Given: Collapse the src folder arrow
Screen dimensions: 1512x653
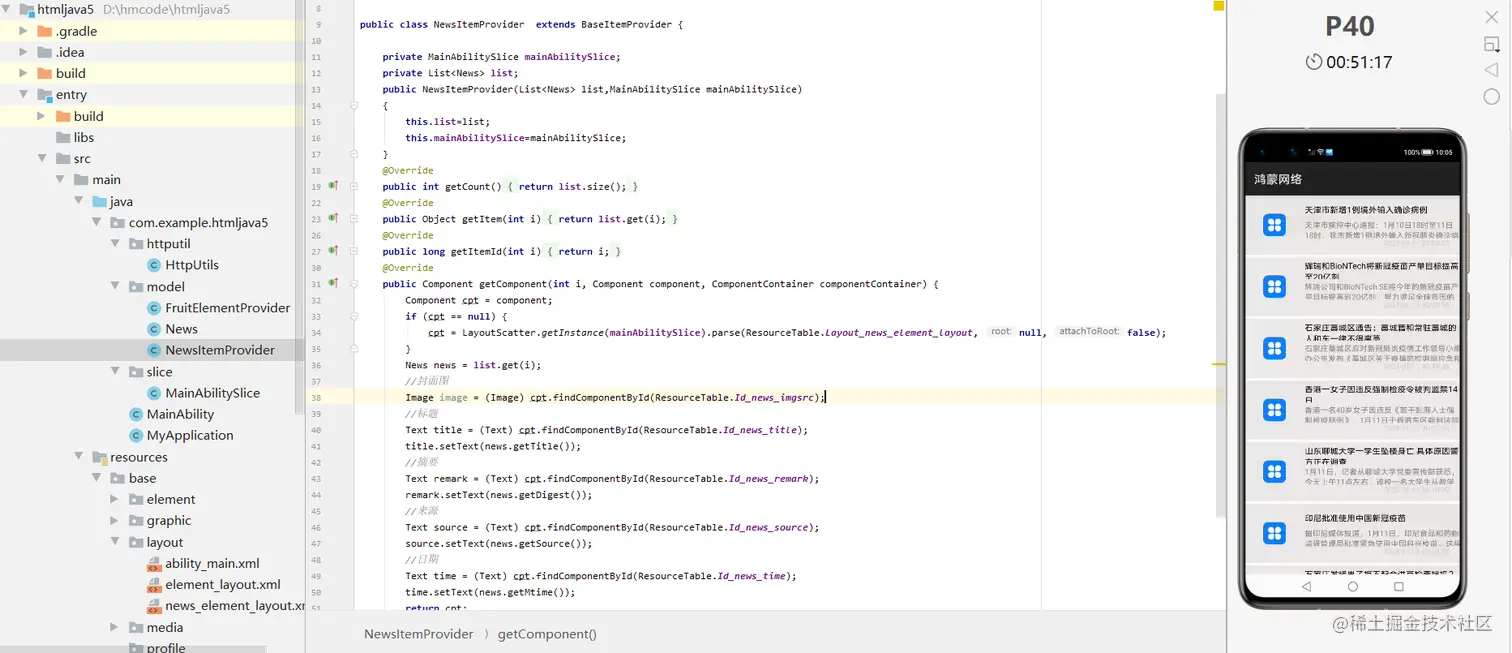Looking at the screenshot, I should point(42,158).
